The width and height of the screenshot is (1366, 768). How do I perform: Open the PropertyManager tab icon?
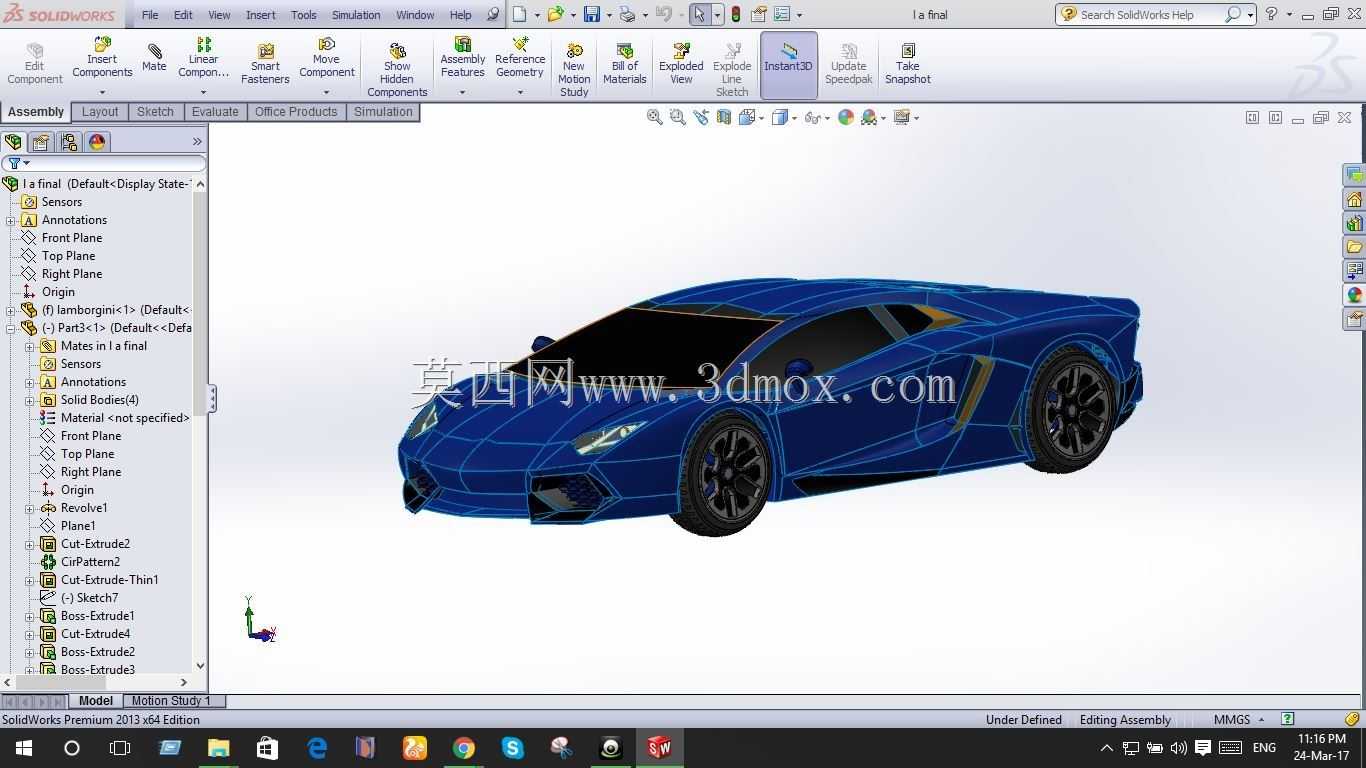pyautogui.click(x=41, y=142)
